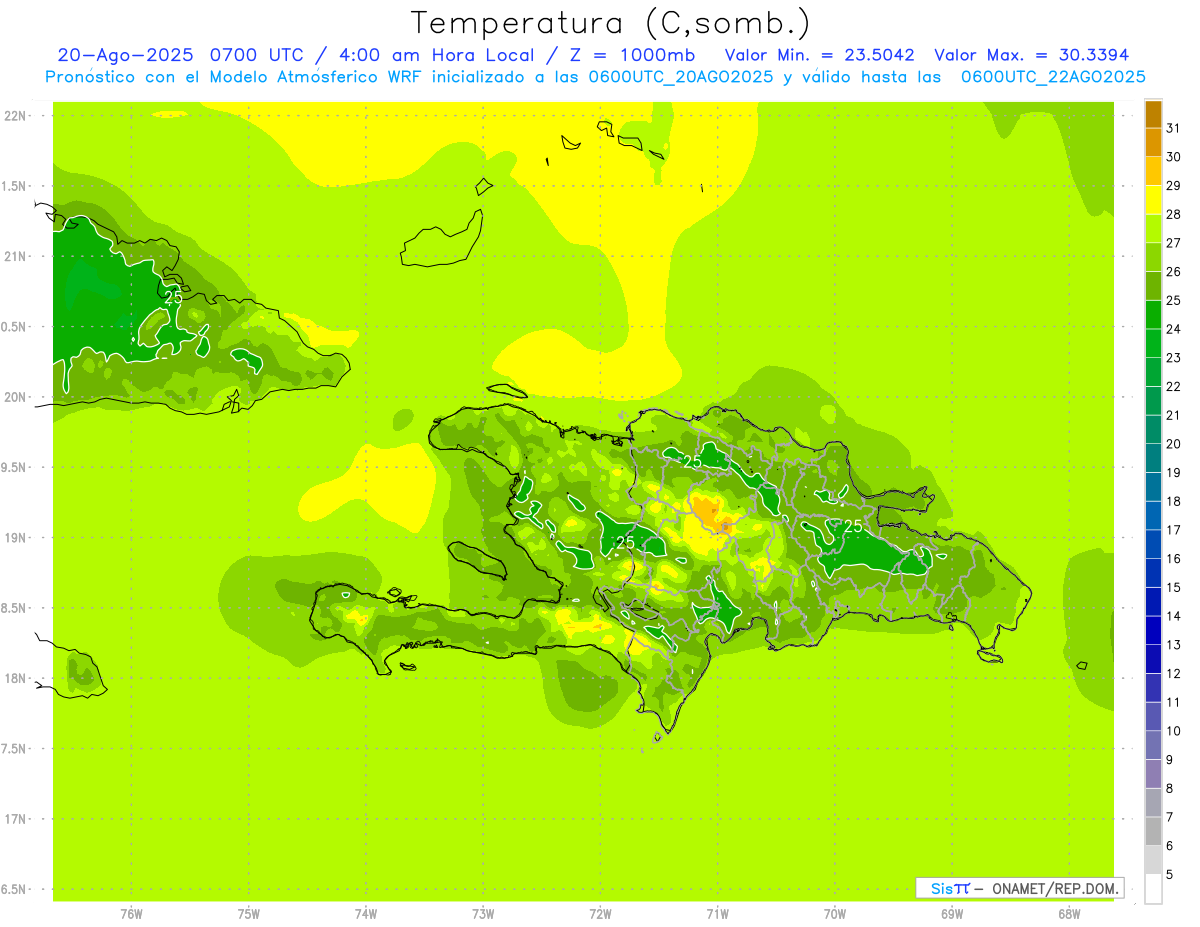
Task: Select the "20-Ago-2025 0700 UTC" date text
Action: pos(180,55)
